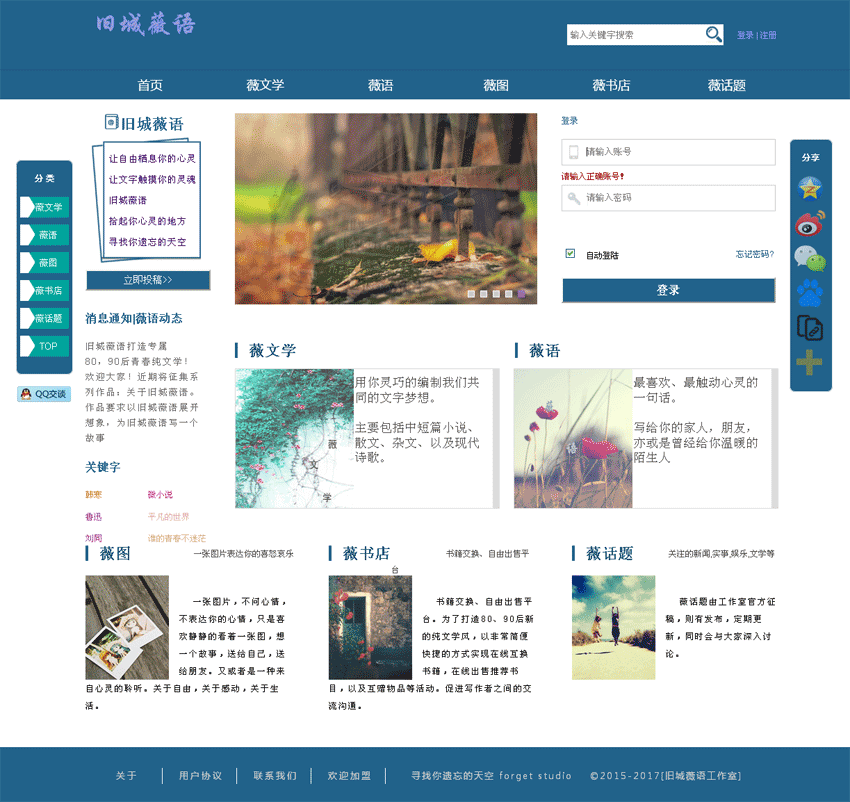Click the 鲁迅 keyword
Screen dimensions: 850x802
[93, 517]
